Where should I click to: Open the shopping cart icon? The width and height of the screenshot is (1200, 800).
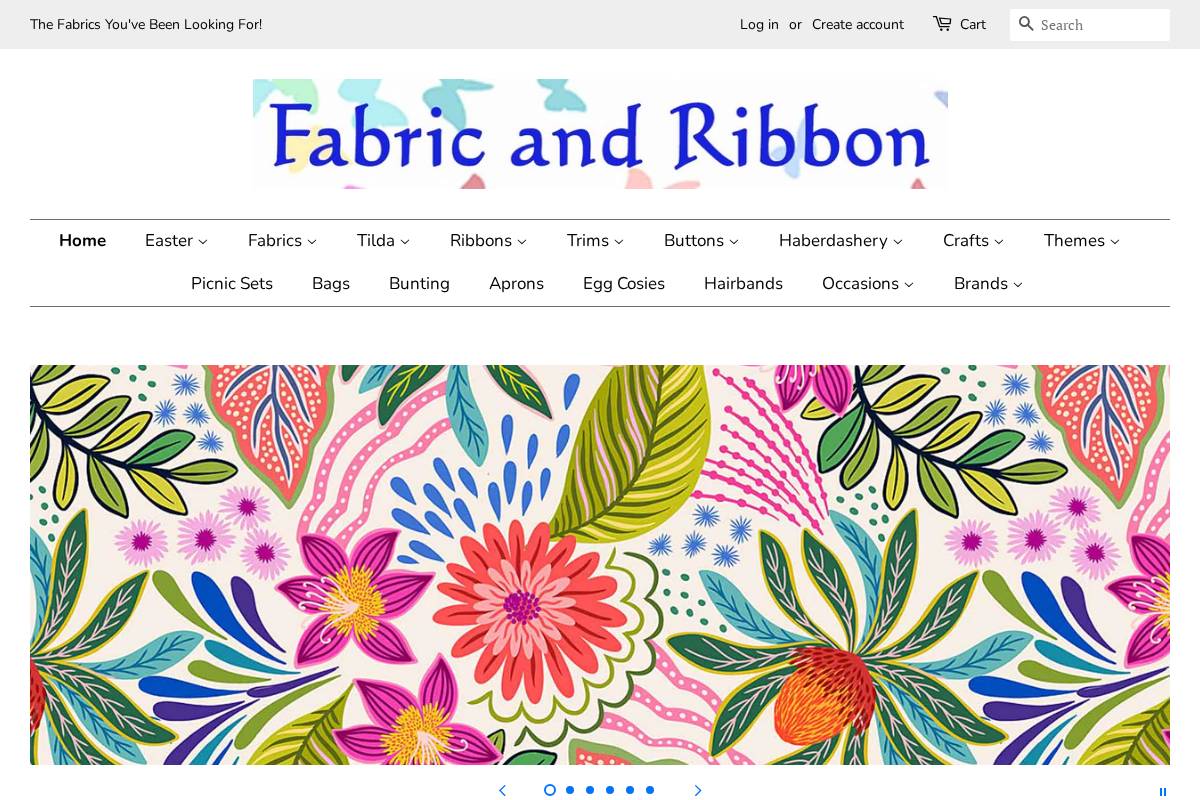(x=941, y=24)
